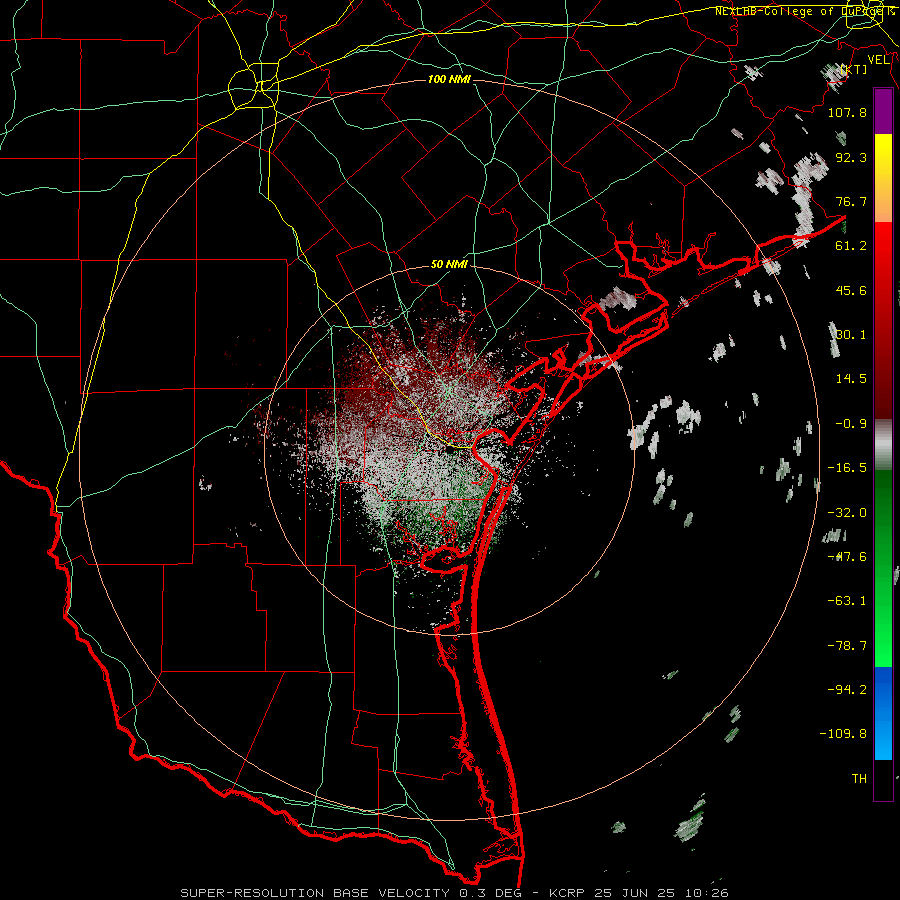Click the purple segment of the color bar
Screen dimensions: 900x900
coord(883,111)
